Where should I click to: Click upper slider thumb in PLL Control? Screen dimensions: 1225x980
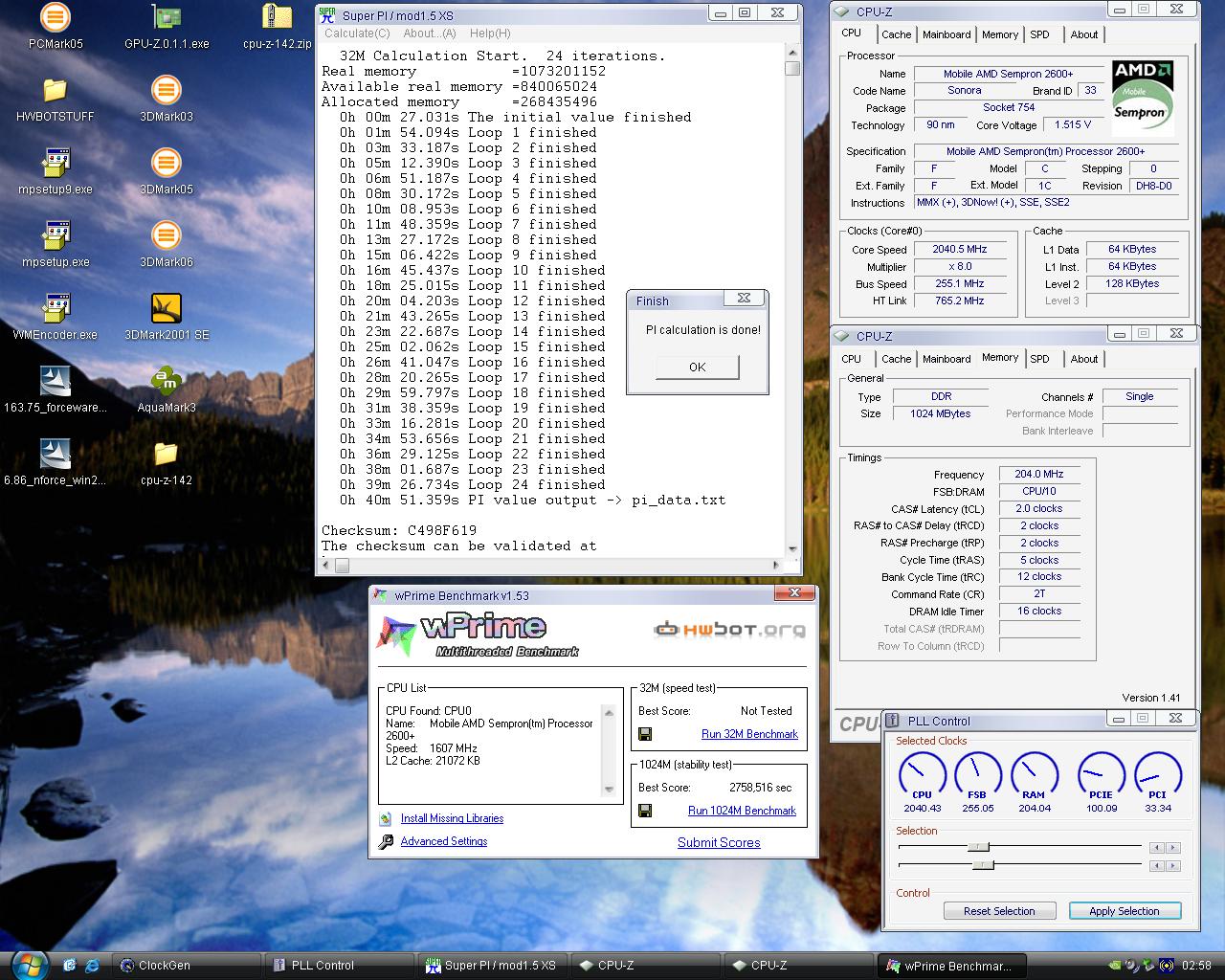(x=978, y=847)
